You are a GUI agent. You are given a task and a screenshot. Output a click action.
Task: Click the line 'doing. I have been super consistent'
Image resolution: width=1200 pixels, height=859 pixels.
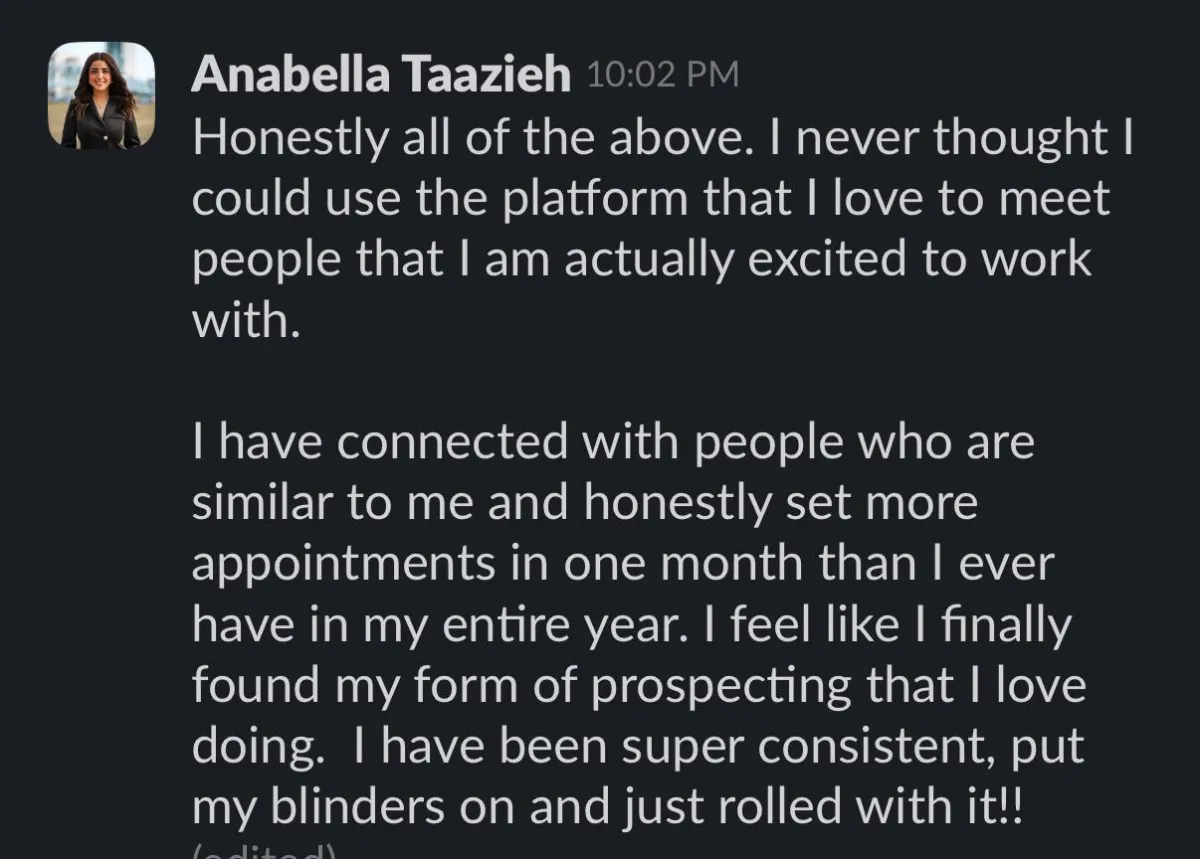click(x=639, y=747)
